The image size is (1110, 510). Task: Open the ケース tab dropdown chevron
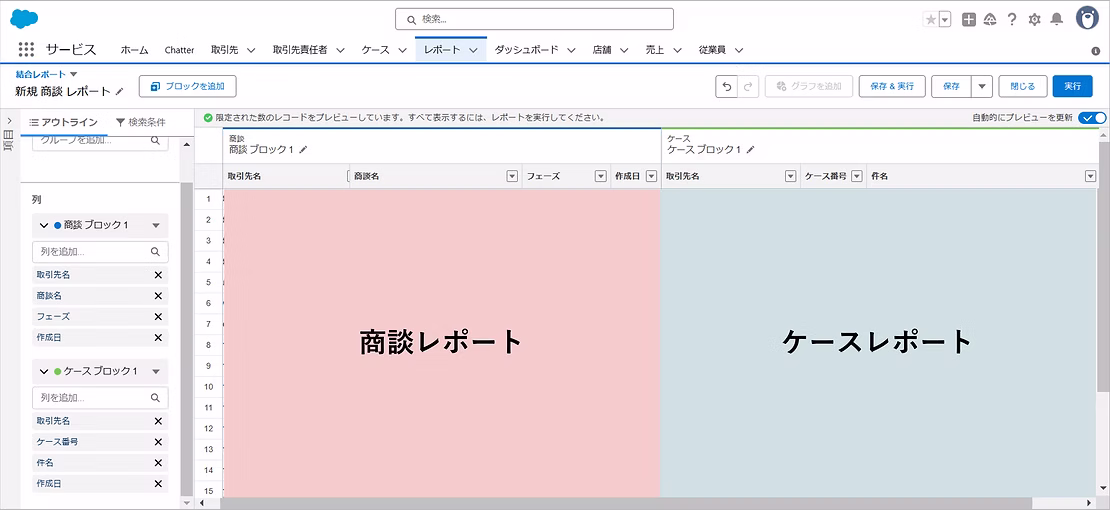click(x=402, y=50)
